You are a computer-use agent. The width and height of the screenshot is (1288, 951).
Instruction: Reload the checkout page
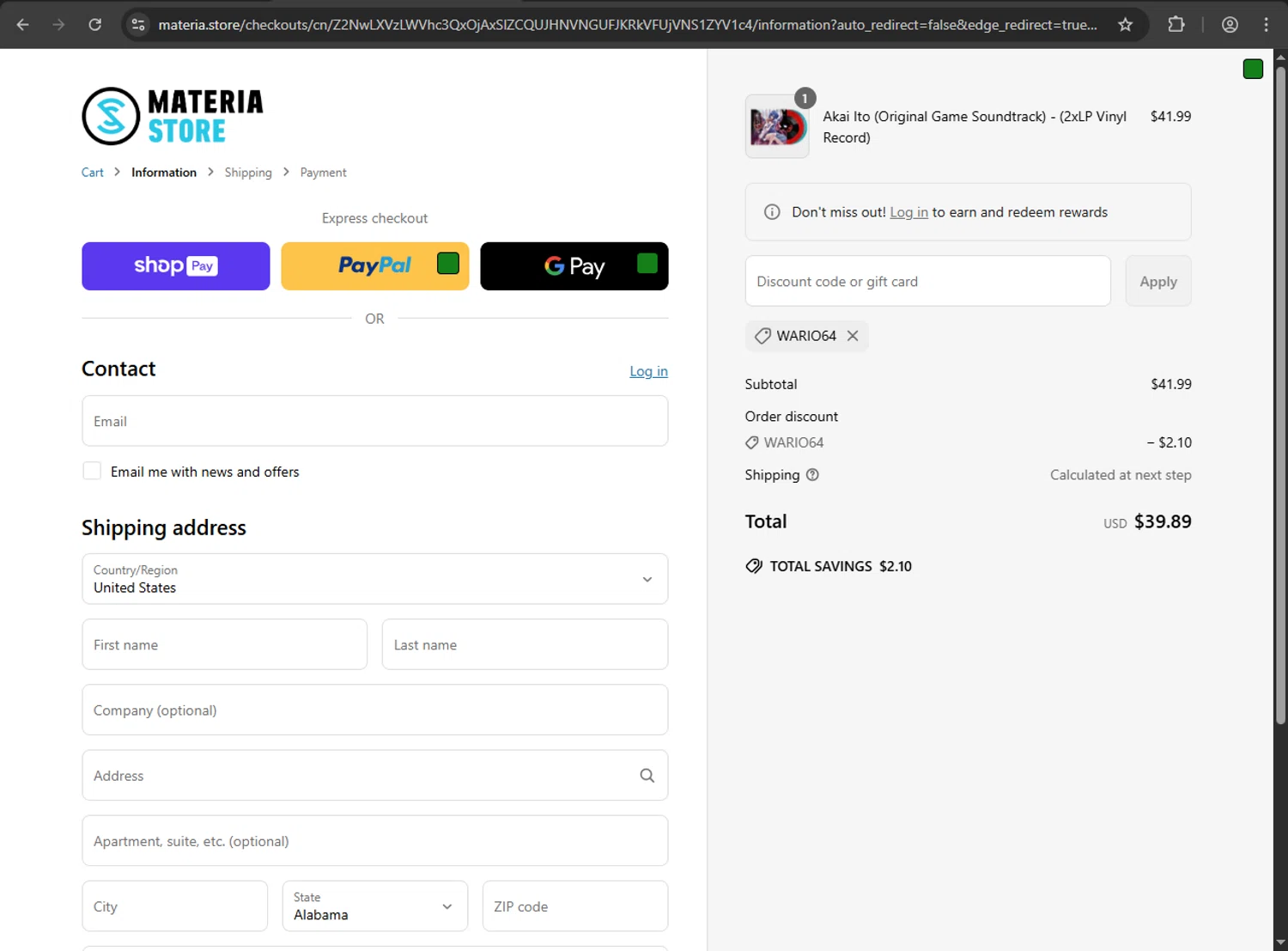(x=95, y=24)
